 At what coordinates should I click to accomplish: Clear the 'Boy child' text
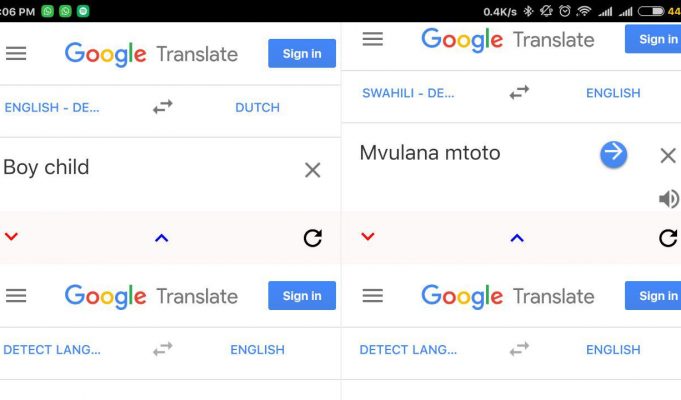coord(313,170)
